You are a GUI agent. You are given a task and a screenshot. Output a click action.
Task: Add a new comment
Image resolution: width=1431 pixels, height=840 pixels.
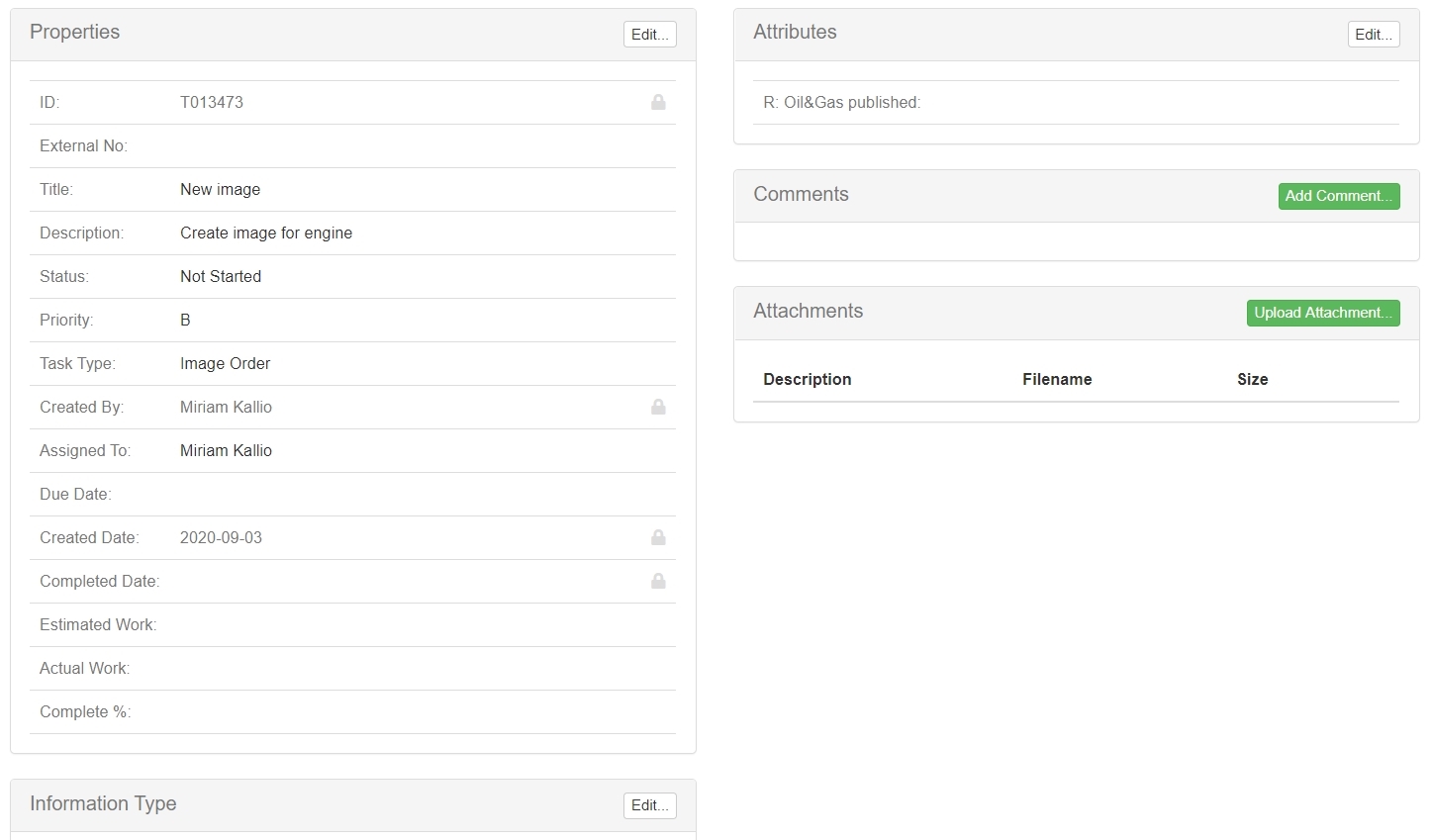pyautogui.click(x=1338, y=196)
